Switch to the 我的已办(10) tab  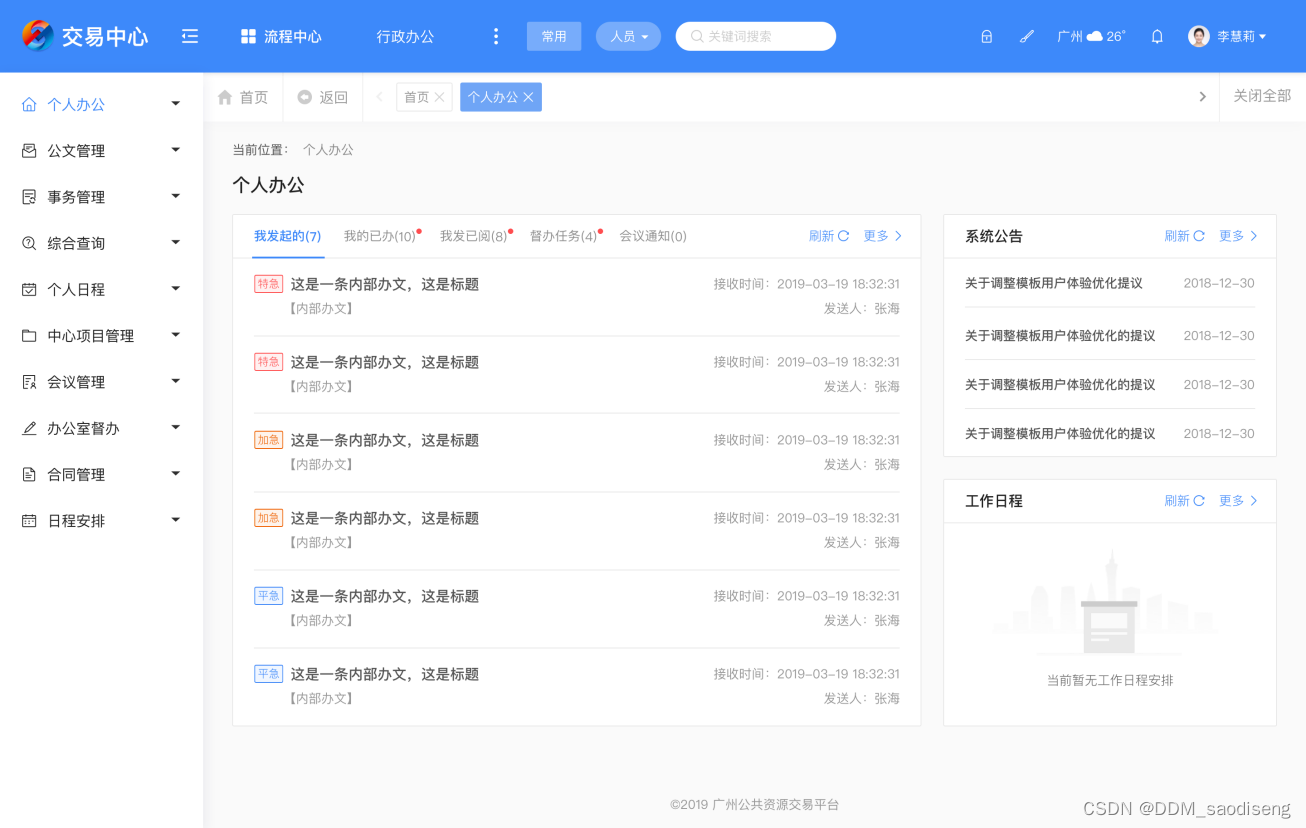point(380,236)
